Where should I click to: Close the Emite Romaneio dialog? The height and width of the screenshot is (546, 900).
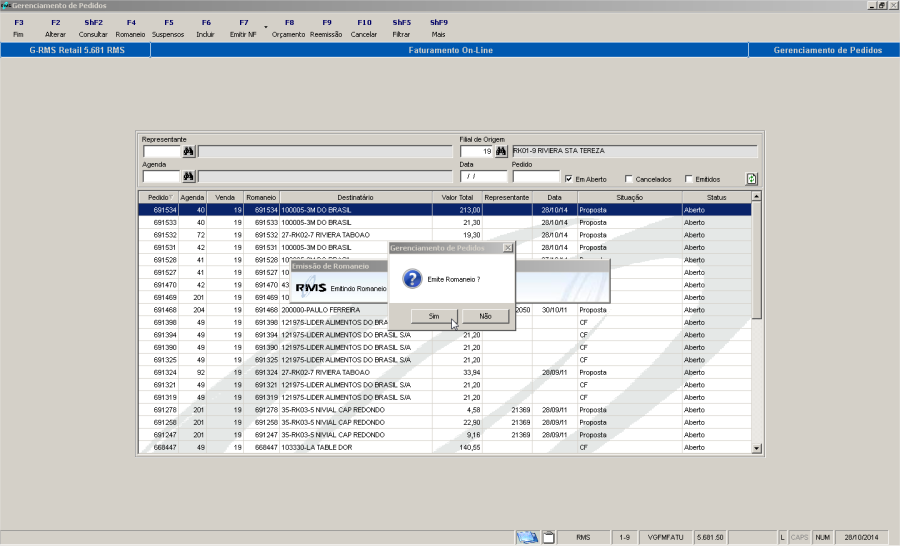point(508,248)
